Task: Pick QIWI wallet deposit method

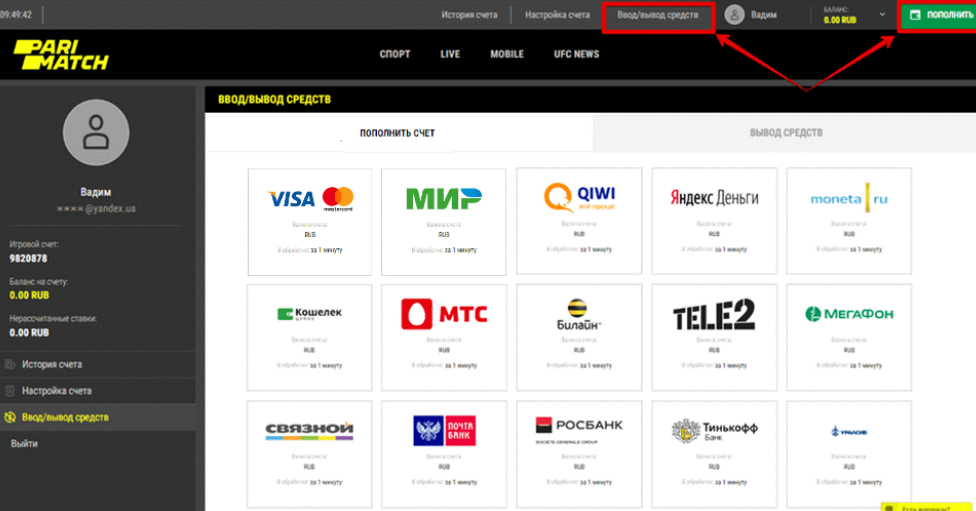Action: [579, 221]
